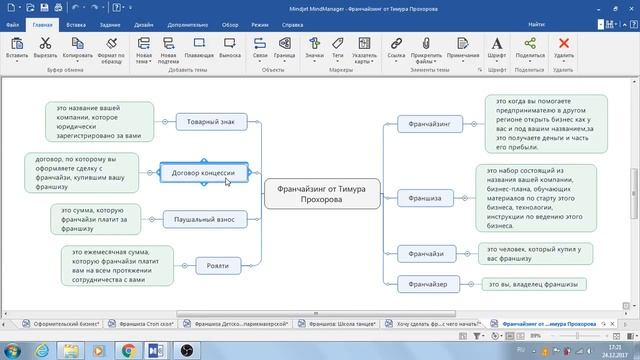The height and width of the screenshot is (360, 640).
Task: Click the fit map icon right of the zoom slider
Action: pos(616,336)
